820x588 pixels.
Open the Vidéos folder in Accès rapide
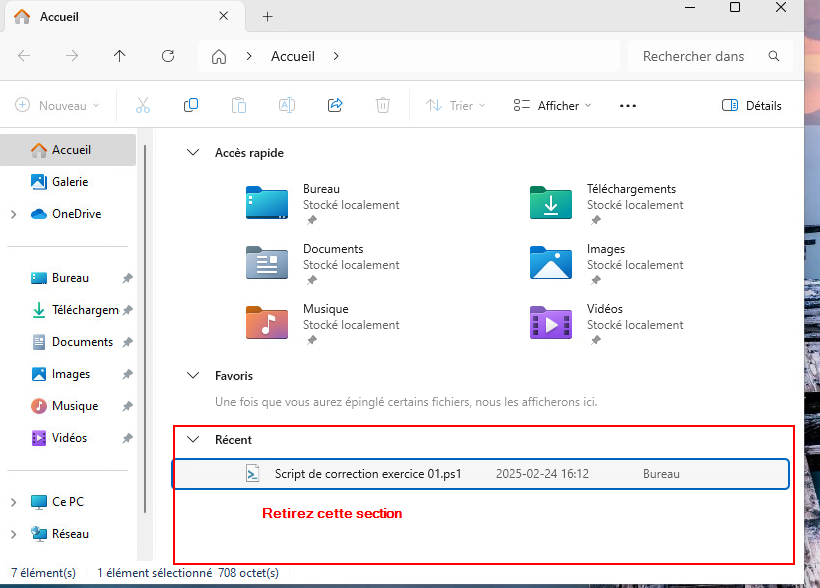551,323
